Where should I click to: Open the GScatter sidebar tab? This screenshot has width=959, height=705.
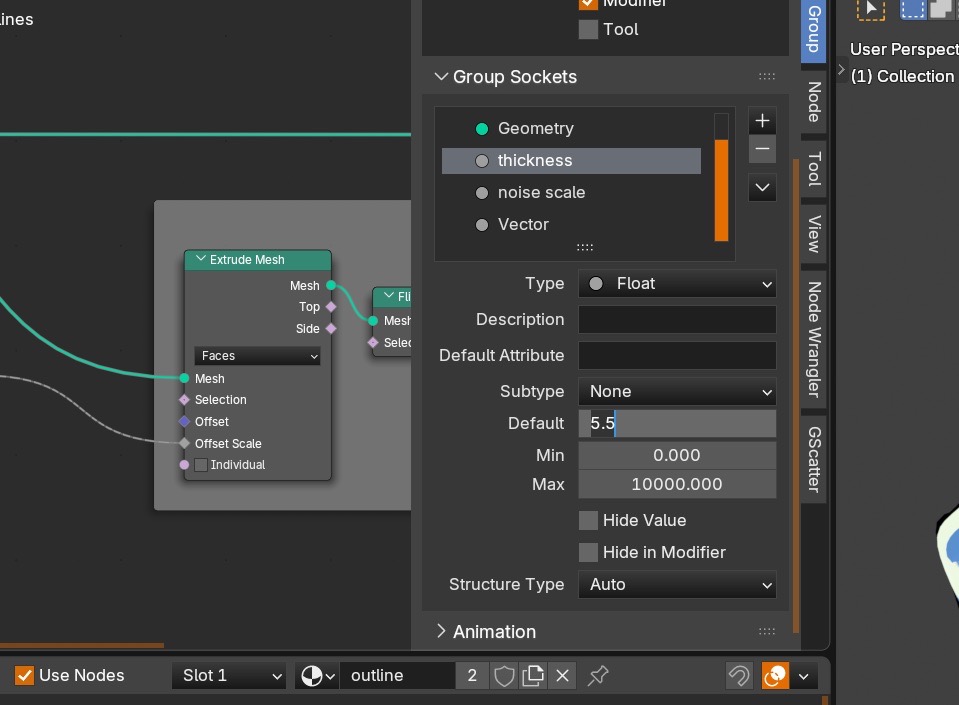(813, 459)
